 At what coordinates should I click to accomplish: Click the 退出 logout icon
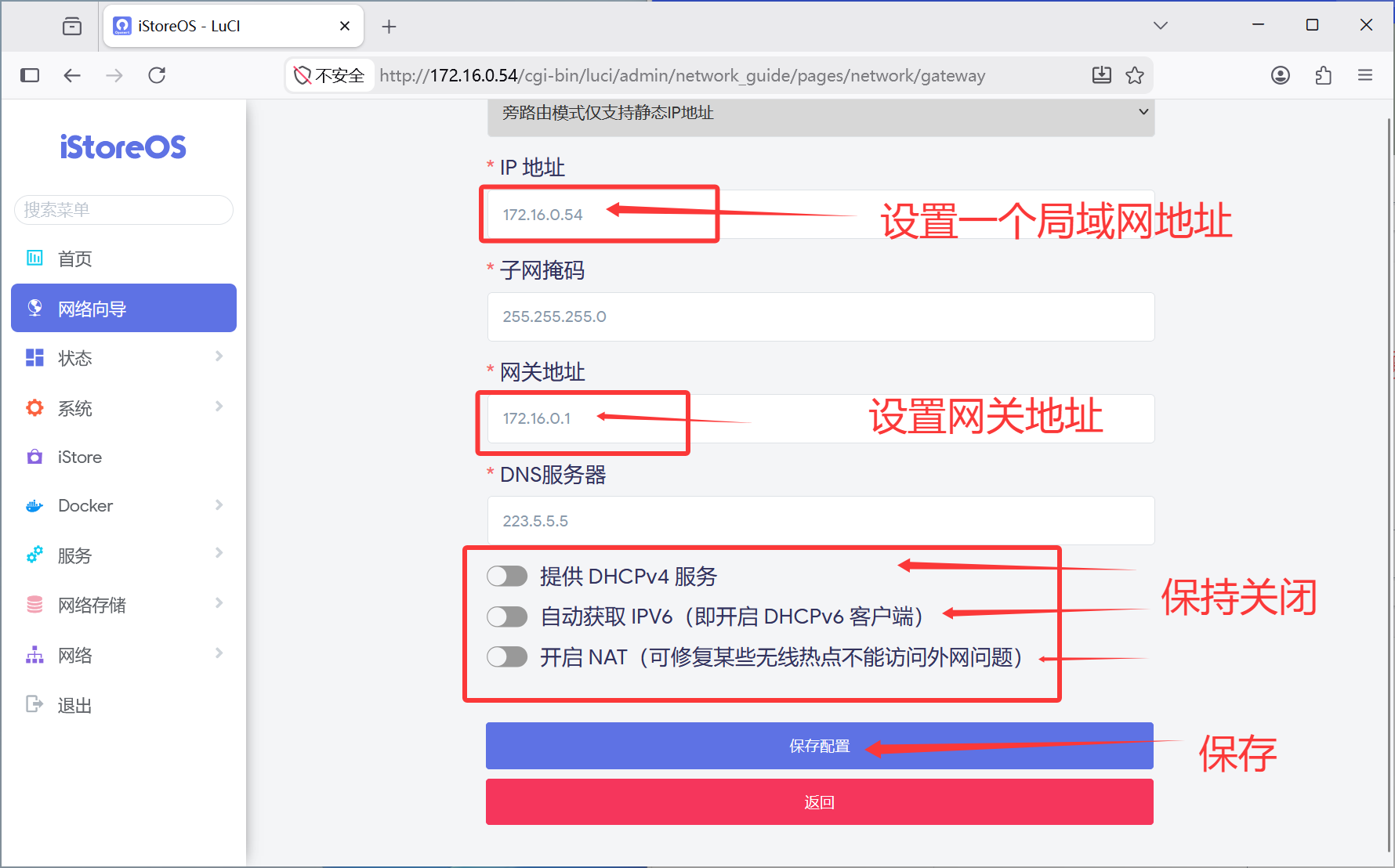click(x=34, y=704)
